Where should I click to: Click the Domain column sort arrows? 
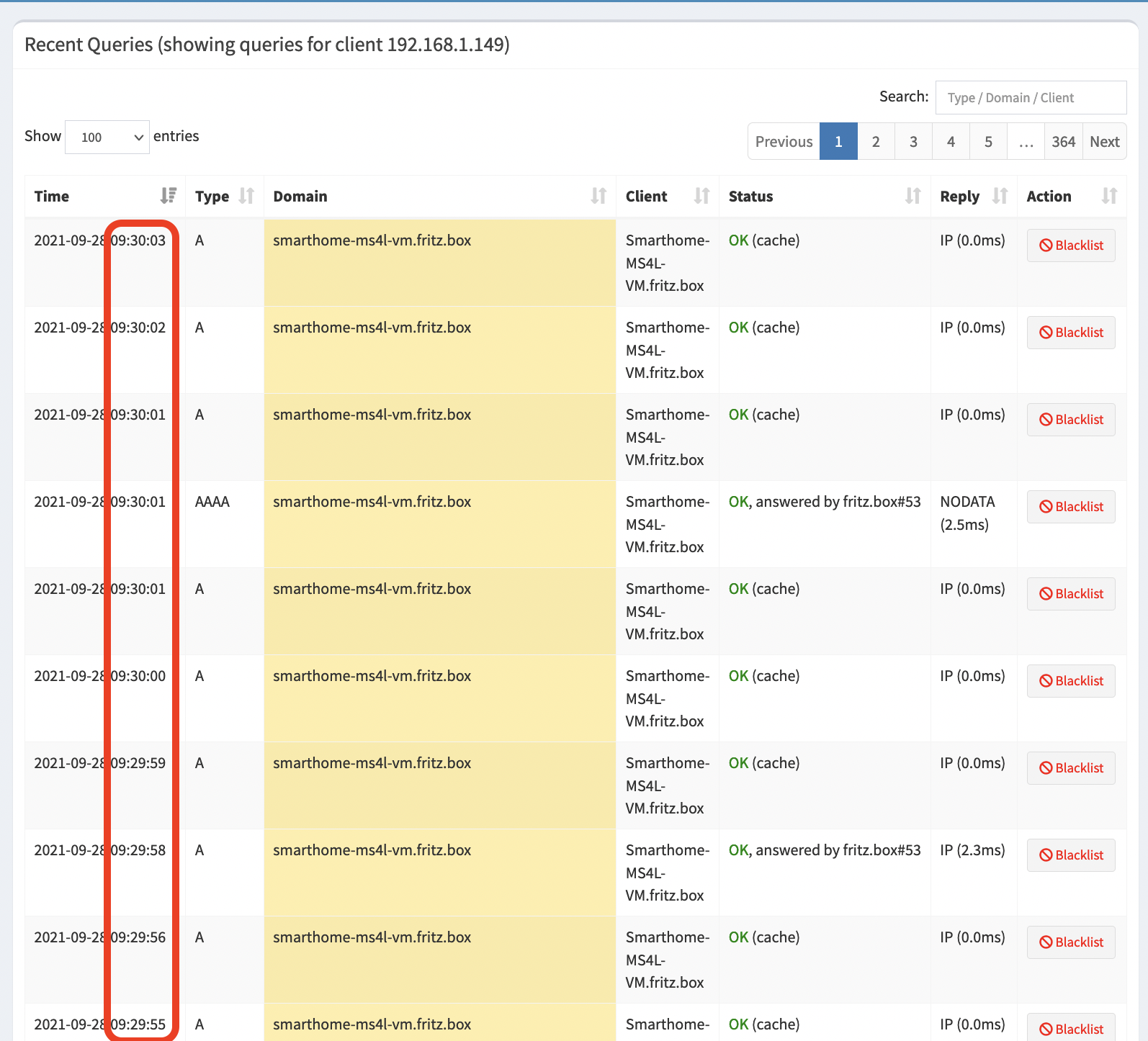598,196
